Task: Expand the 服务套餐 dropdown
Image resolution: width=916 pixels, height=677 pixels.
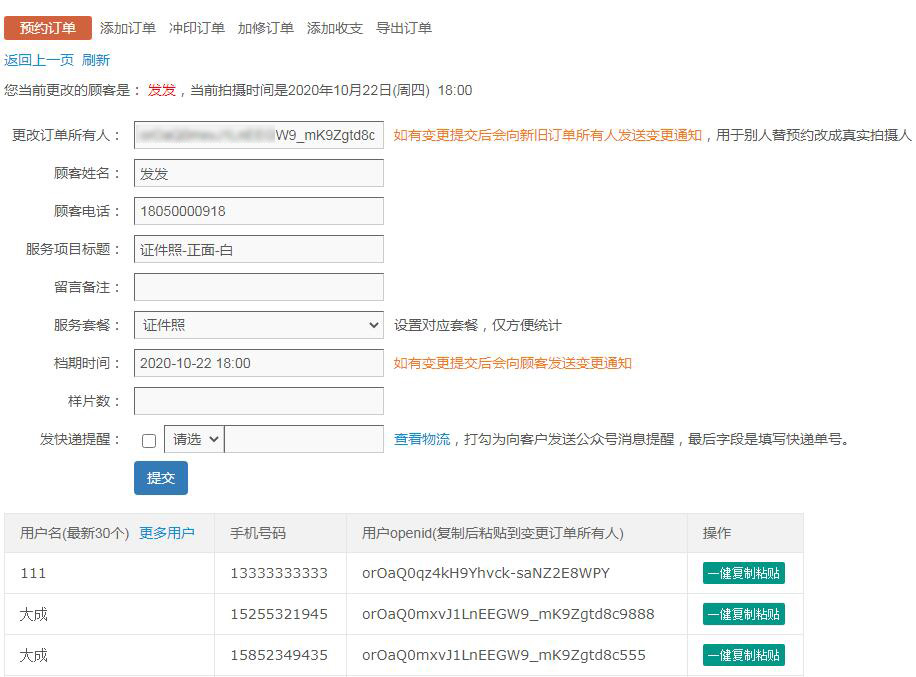Action: (x=259, y=325)
